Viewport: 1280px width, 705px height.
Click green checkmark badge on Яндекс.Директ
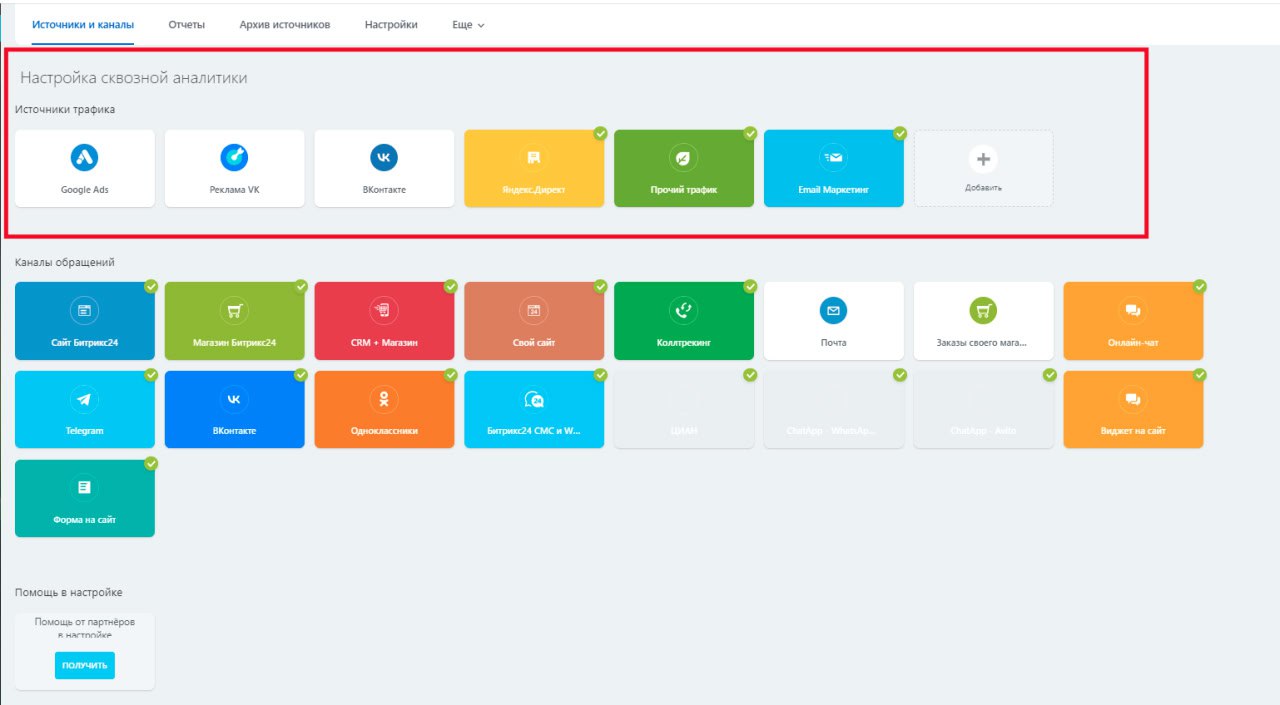(x=600, y=133)
